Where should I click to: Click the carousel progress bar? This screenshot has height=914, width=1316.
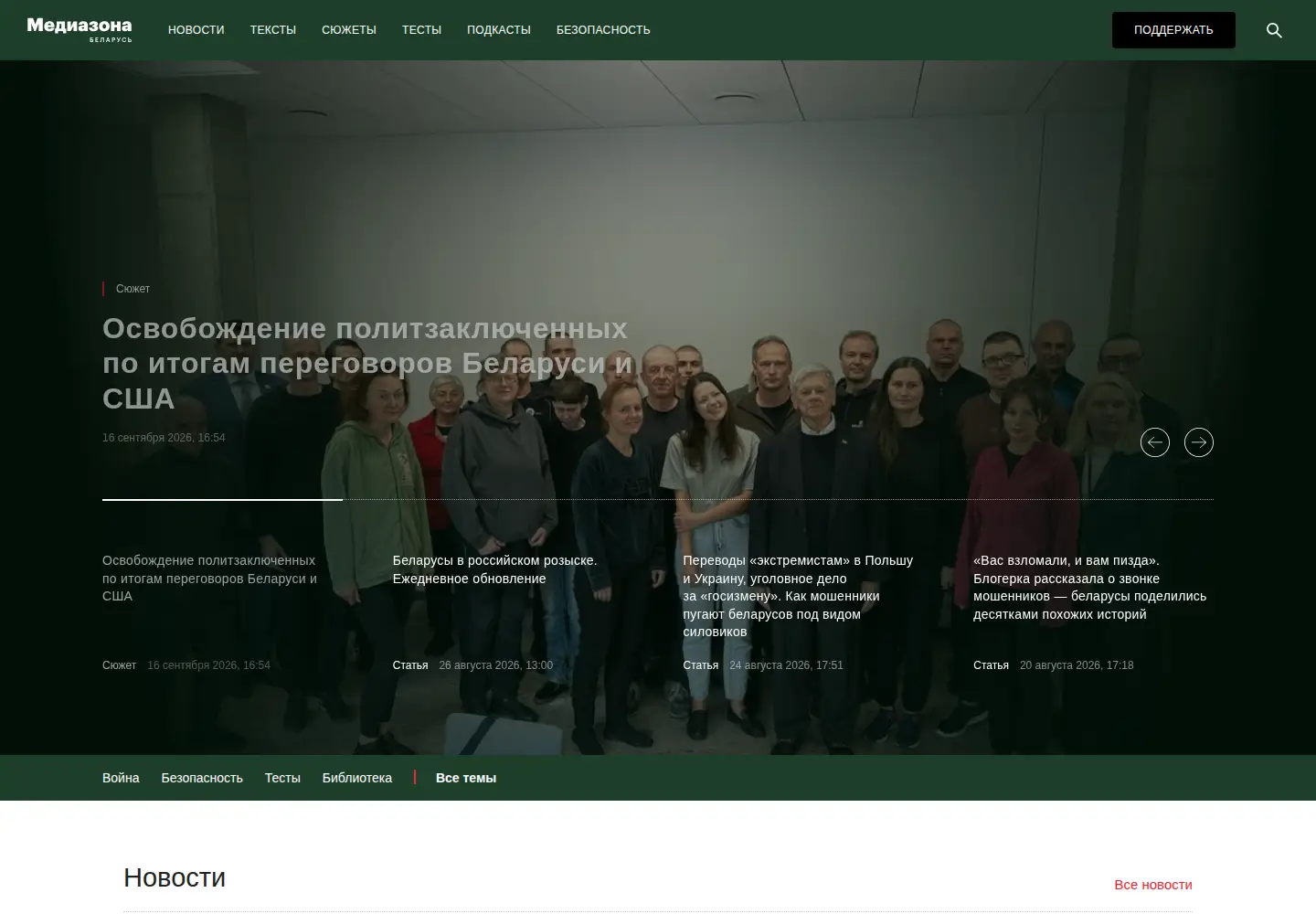click(658, 500)
